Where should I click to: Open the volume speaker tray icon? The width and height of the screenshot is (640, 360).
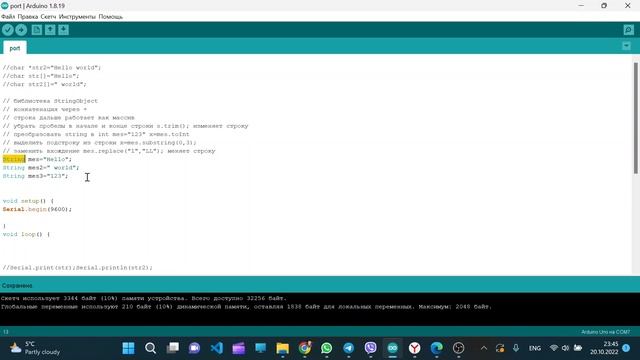[565, 348]
